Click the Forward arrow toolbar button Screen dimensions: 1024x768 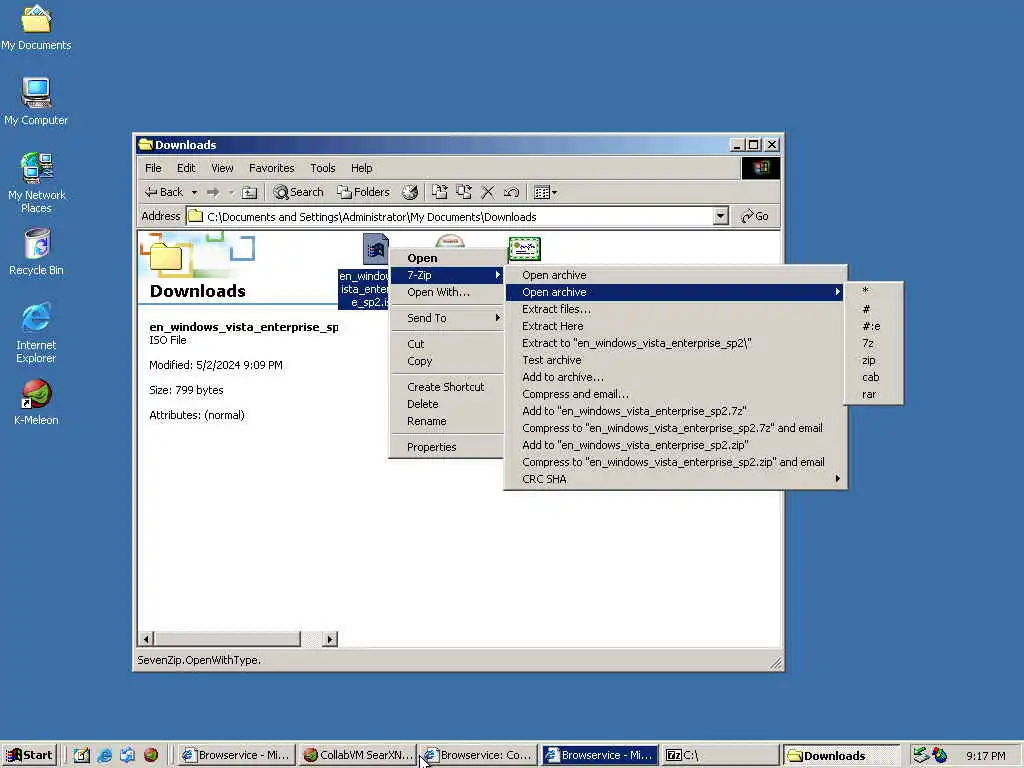click(x=213, y=192)
